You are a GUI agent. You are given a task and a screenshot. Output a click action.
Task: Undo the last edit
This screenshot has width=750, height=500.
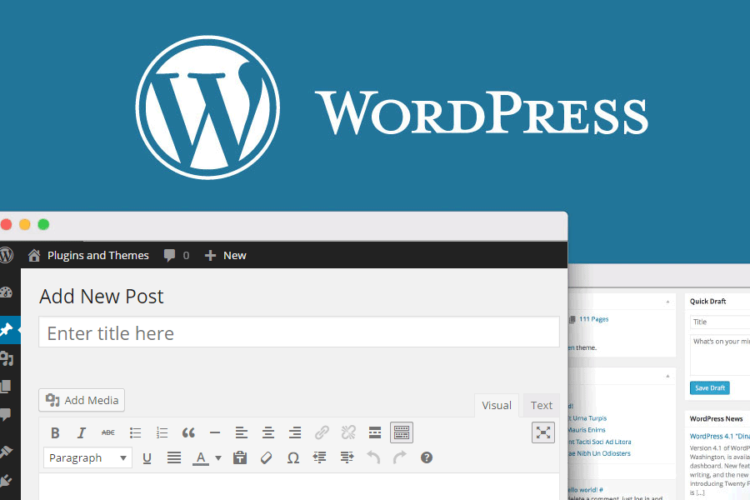click(374, 458)
